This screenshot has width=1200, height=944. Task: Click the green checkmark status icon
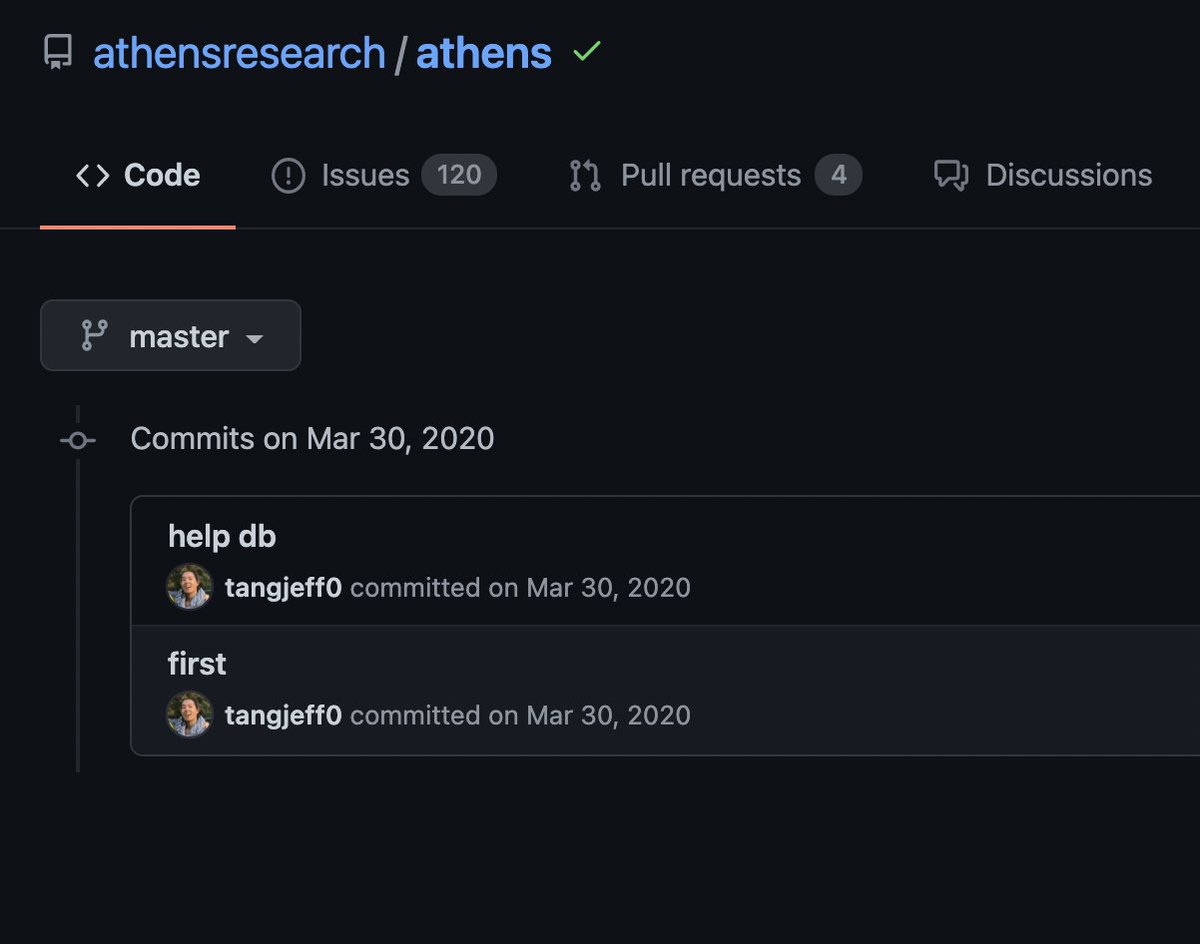coord(587,52)
